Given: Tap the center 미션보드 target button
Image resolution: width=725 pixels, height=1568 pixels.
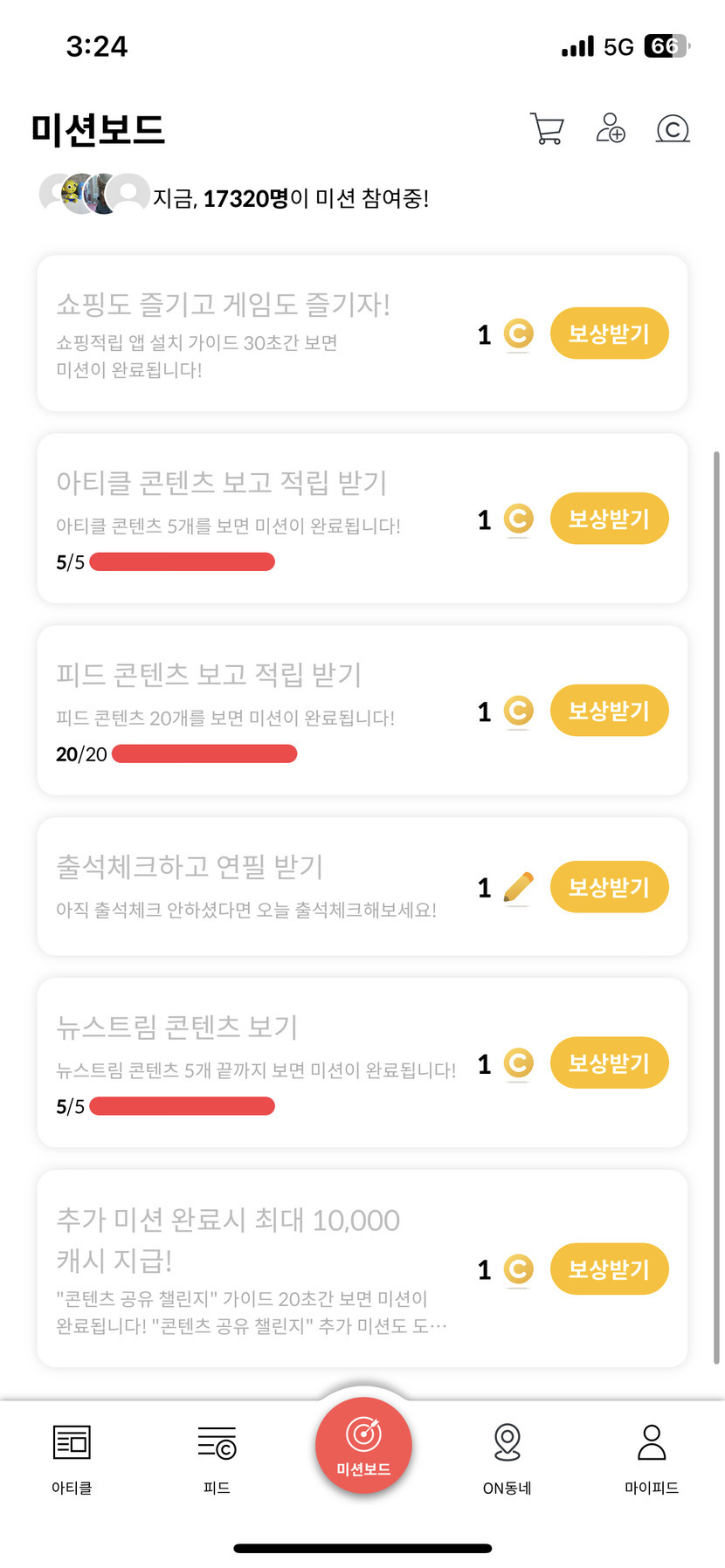Looking at the screenshot, I should pyautogui.click(x=363, y=1445).
